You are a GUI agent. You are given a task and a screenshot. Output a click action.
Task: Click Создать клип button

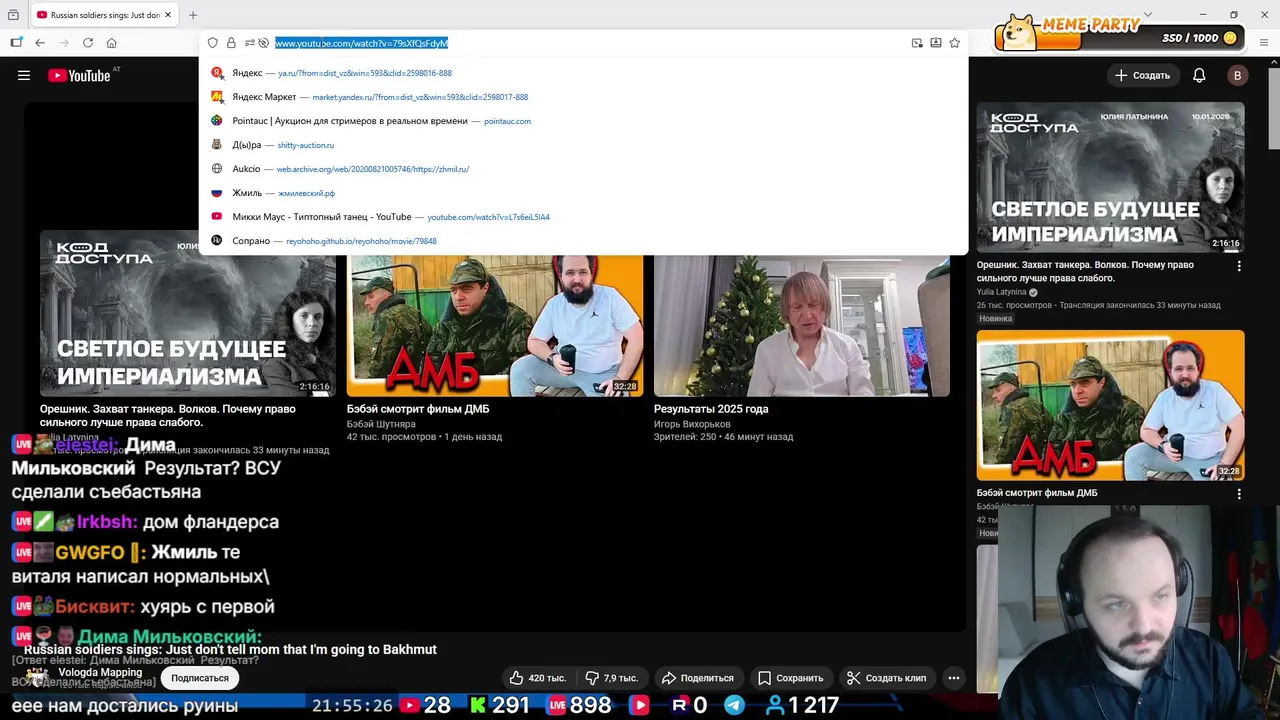click(886, 678)
